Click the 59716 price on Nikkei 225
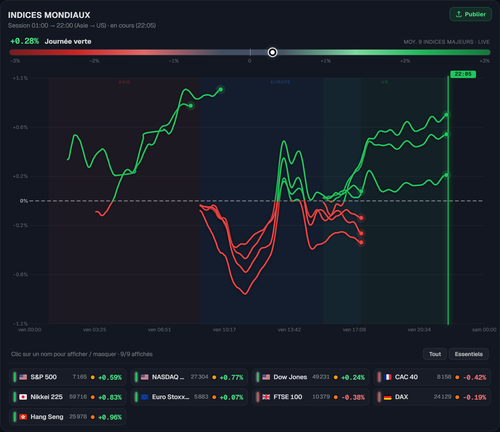 [x=78, y=397]
